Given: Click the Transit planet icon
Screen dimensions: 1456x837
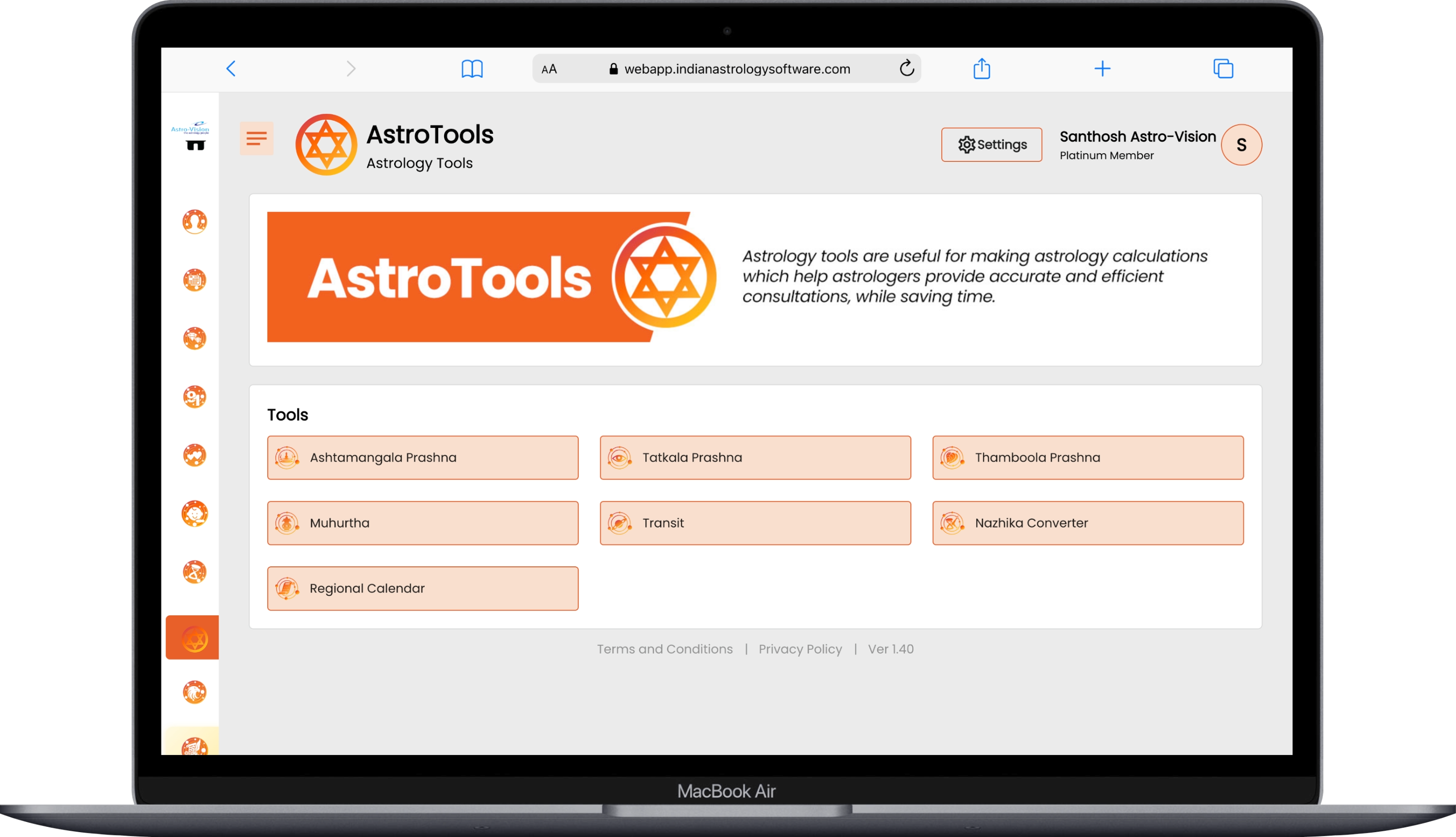Looking at the screenshot, I should click(620, 523).
